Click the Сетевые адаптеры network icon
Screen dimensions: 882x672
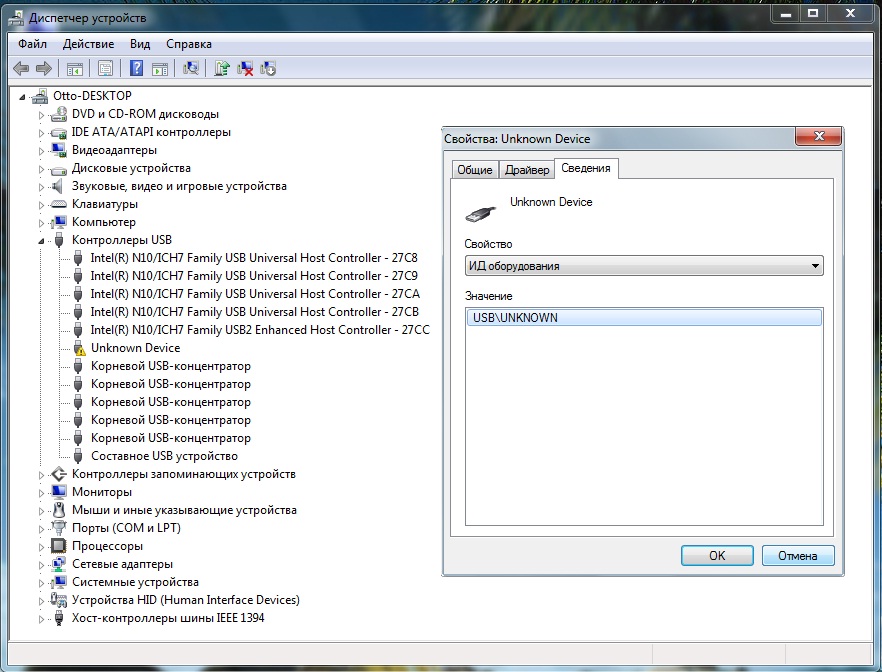pyautogui.click(x=58, y=564)
